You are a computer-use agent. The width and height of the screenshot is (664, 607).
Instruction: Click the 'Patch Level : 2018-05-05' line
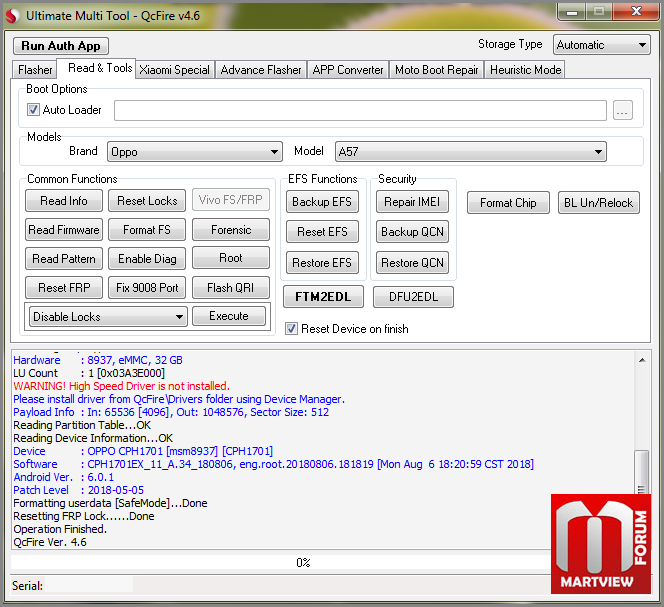coord(79,490)
